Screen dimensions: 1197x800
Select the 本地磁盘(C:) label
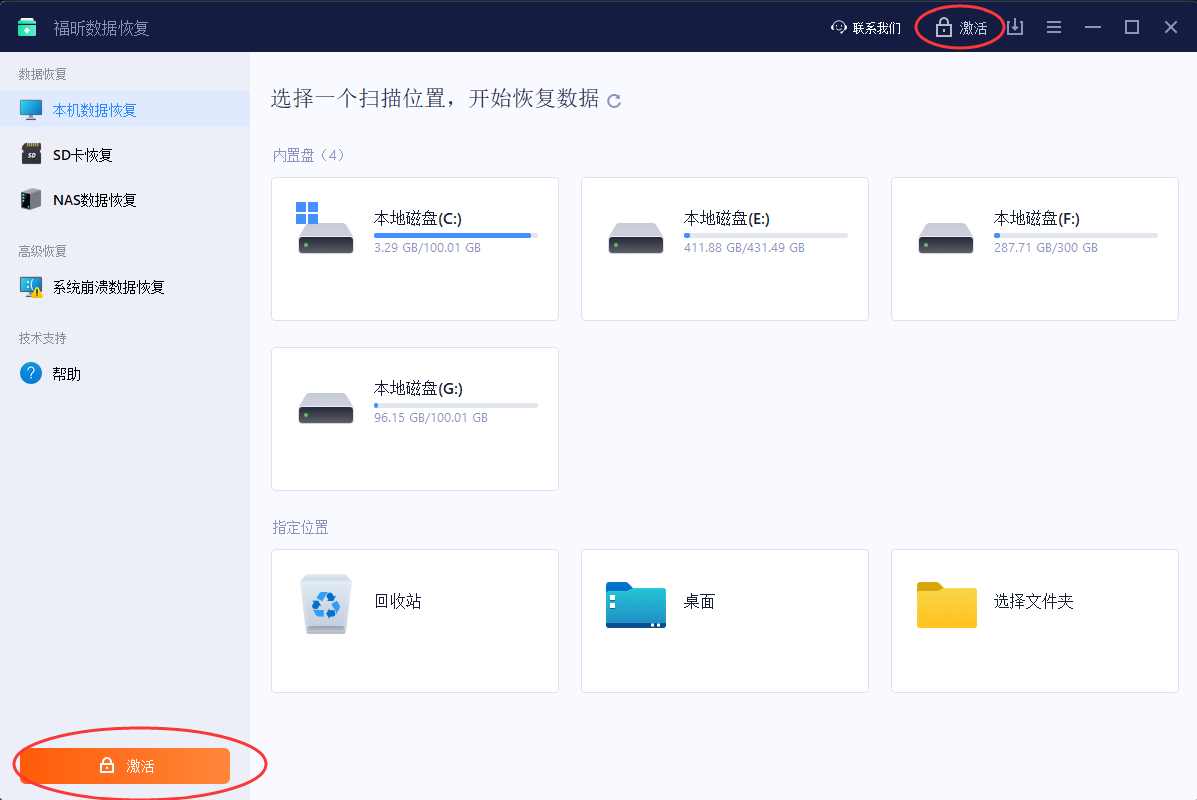click(418, 219)
